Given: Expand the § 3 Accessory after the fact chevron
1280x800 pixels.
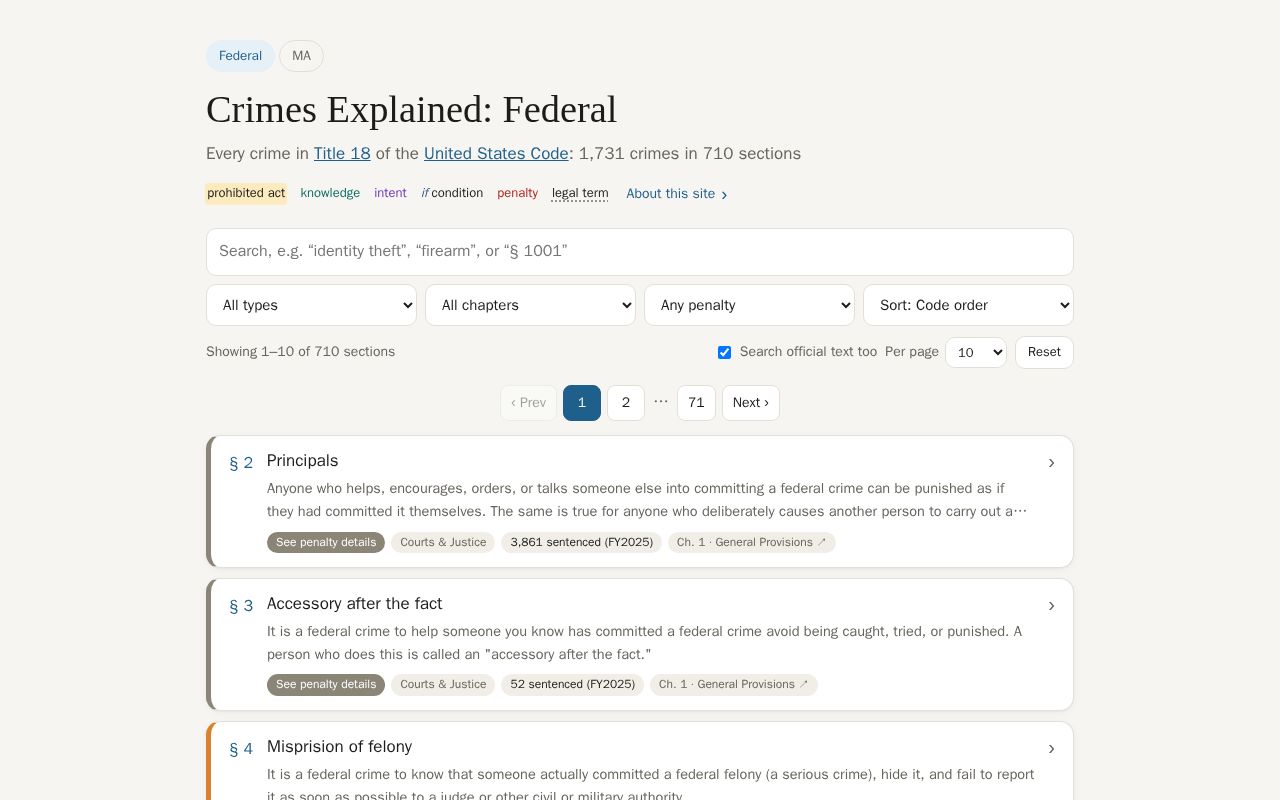Looking at the screenshot, I should [x=1051, y=606].
